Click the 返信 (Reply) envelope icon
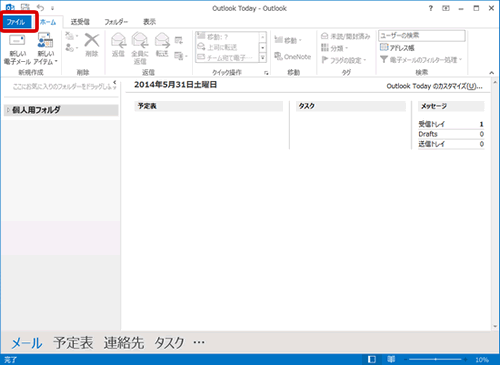Image resolution: width=500 pixels, height=365 pixels. 118,40
